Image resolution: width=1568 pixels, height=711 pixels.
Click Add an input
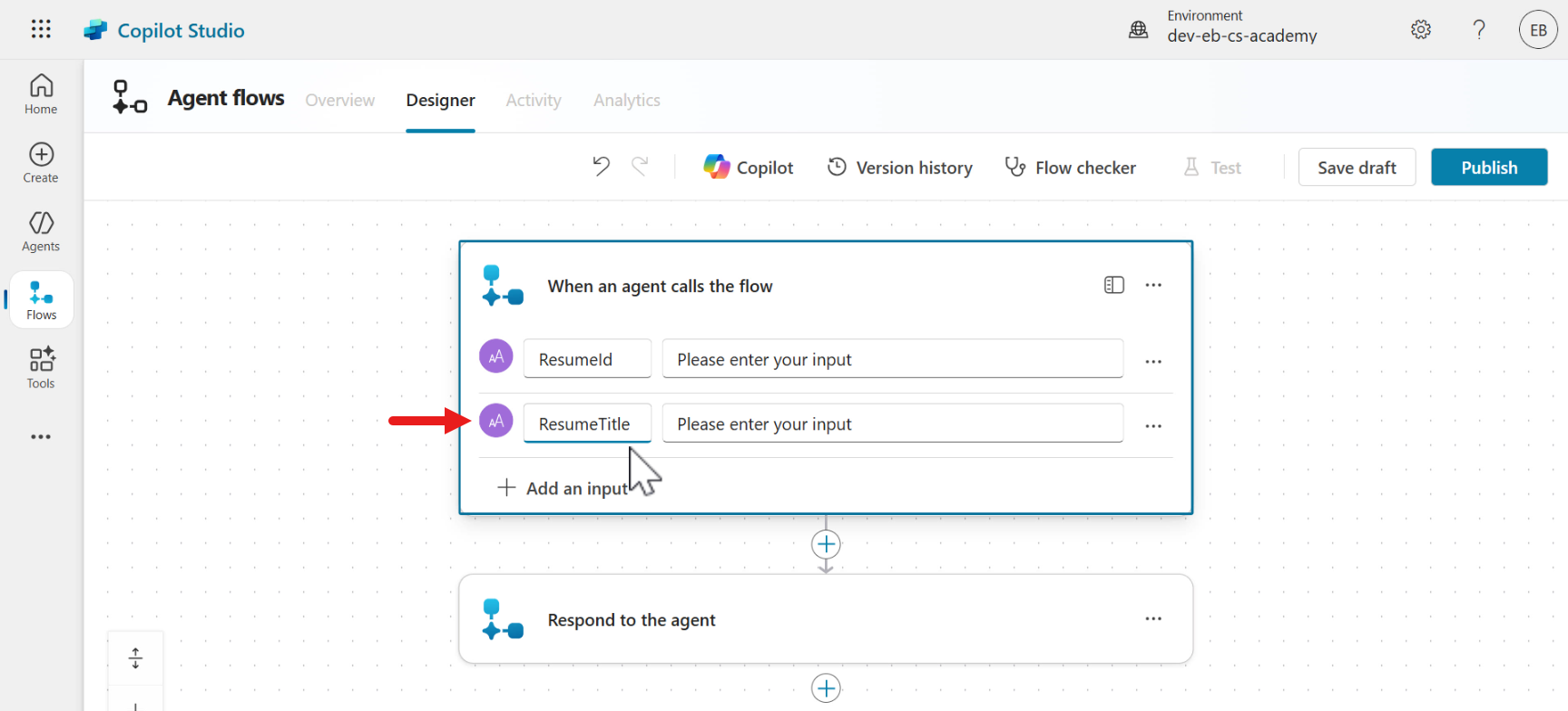click(x=563, y=488)
